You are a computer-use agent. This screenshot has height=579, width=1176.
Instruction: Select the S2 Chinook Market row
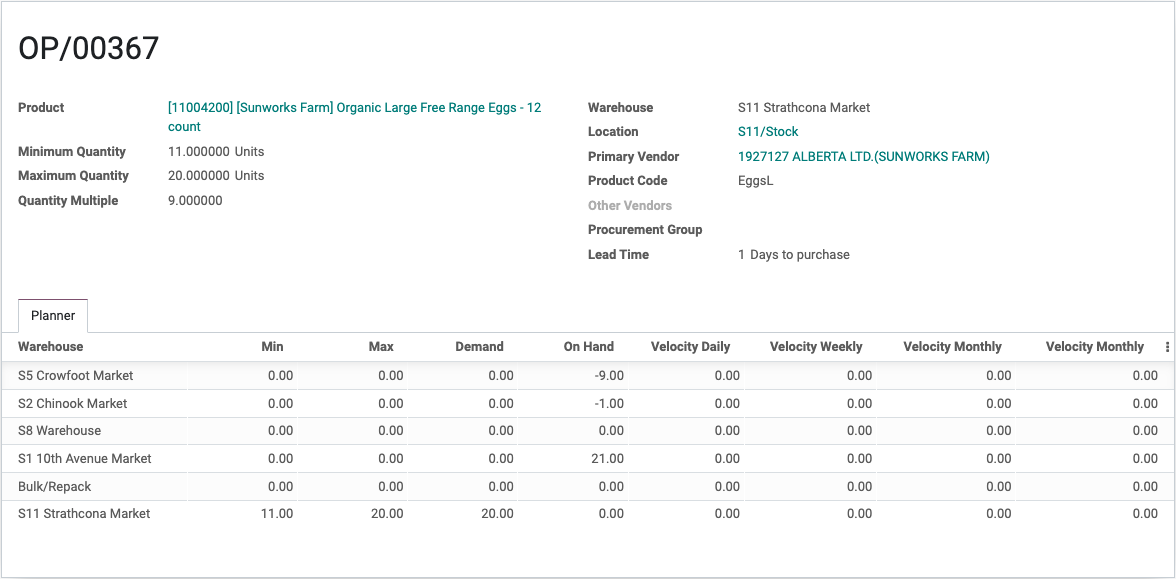tap(588, 404)
